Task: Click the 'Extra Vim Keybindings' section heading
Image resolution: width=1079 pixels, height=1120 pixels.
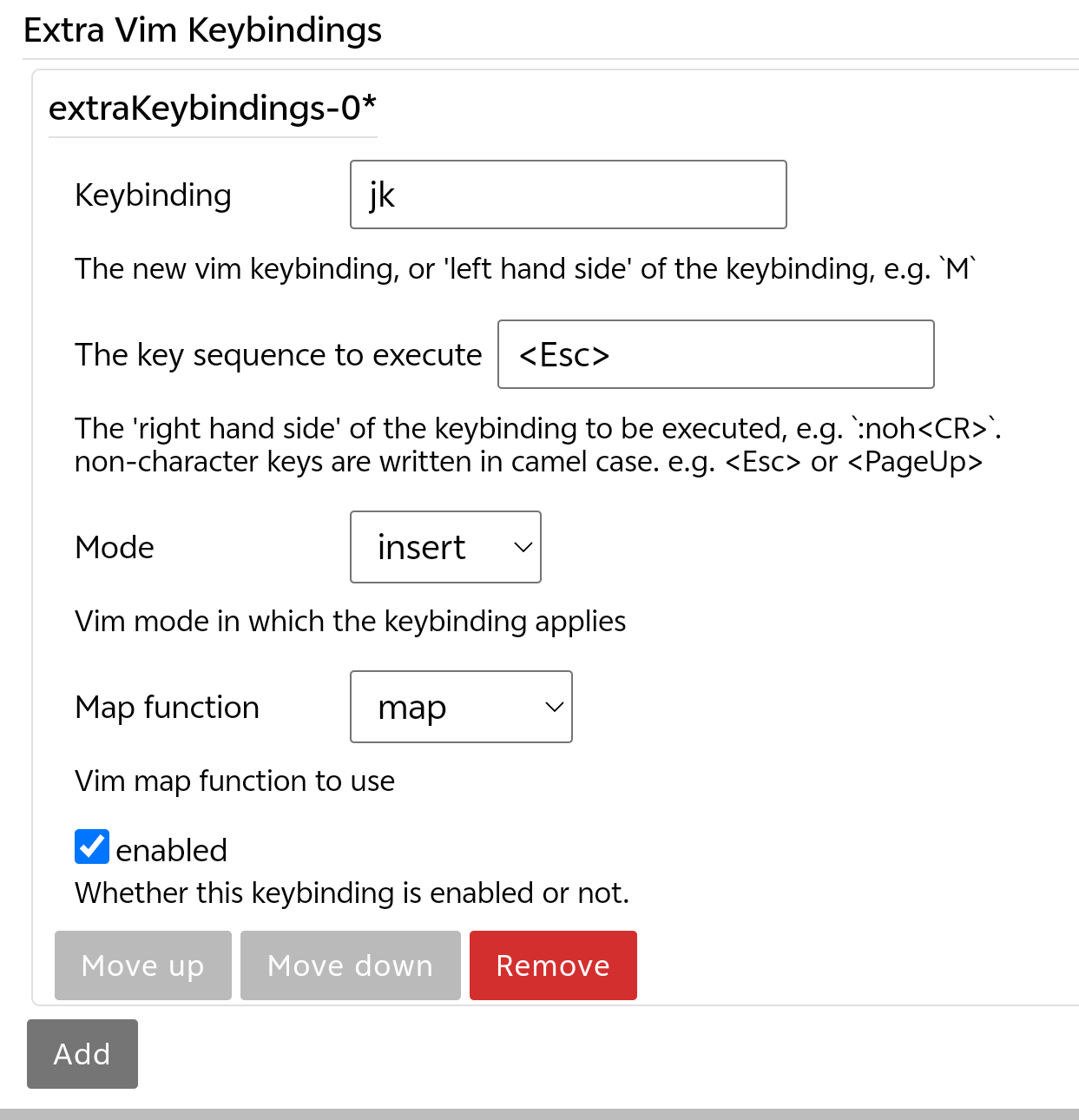Action: (202, 30)
